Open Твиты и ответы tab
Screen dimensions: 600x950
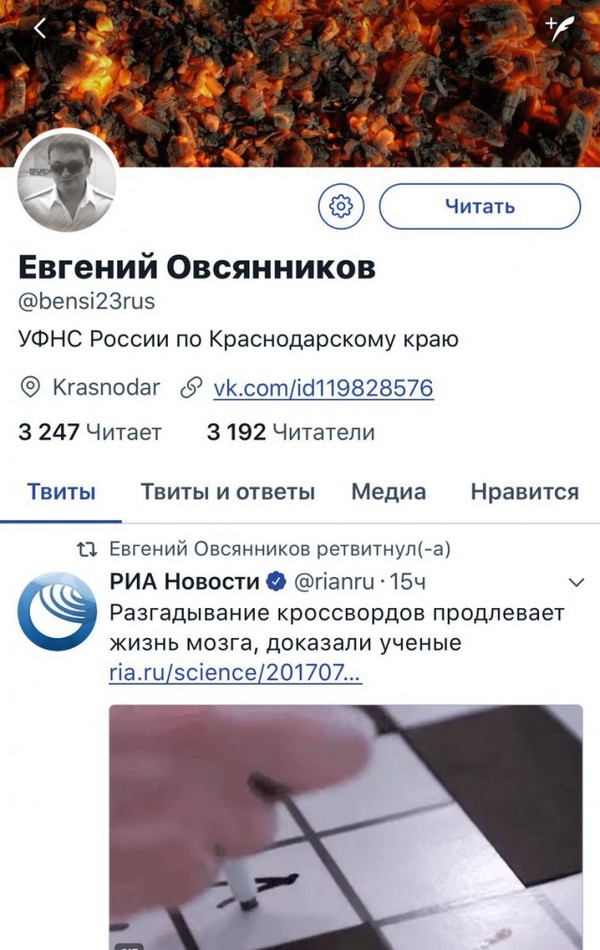tap(228, 491)
